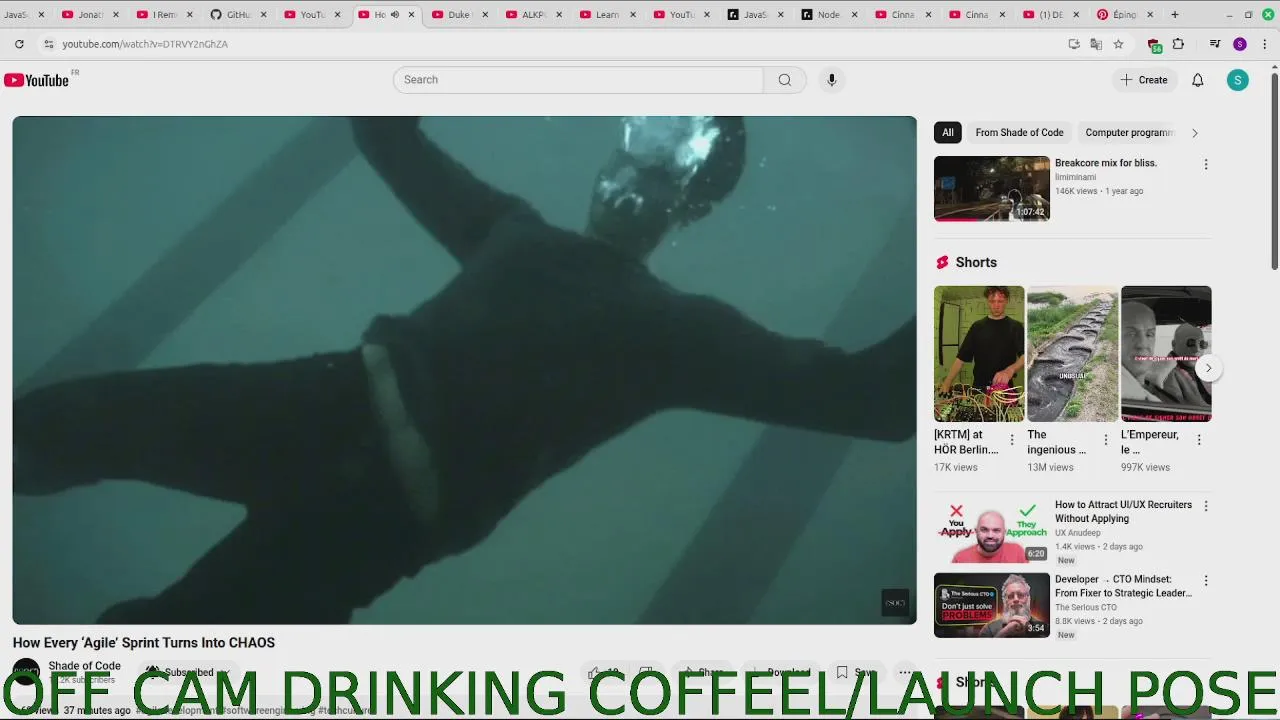
Task: Reload the page with the refresh icon
Action: (x=19, y=44)
